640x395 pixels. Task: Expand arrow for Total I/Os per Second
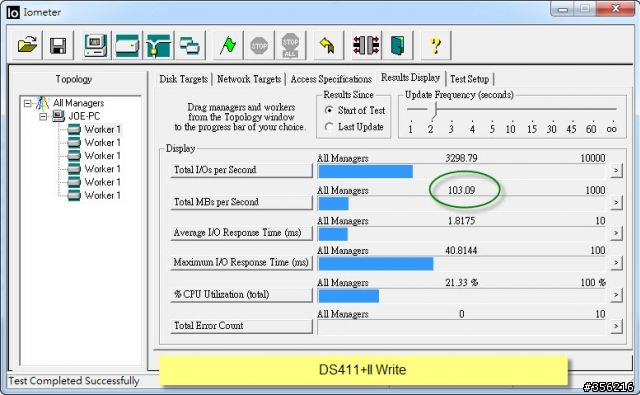click(616, 170)
